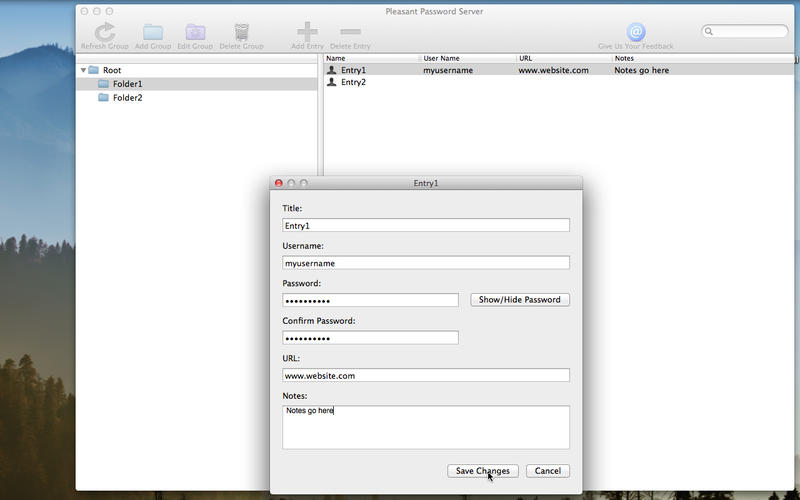Image resolution: width=800 pixels, height=500 pixels.
Task: Click the Refresh Group toolbar icon
Action: pos(104,33)
